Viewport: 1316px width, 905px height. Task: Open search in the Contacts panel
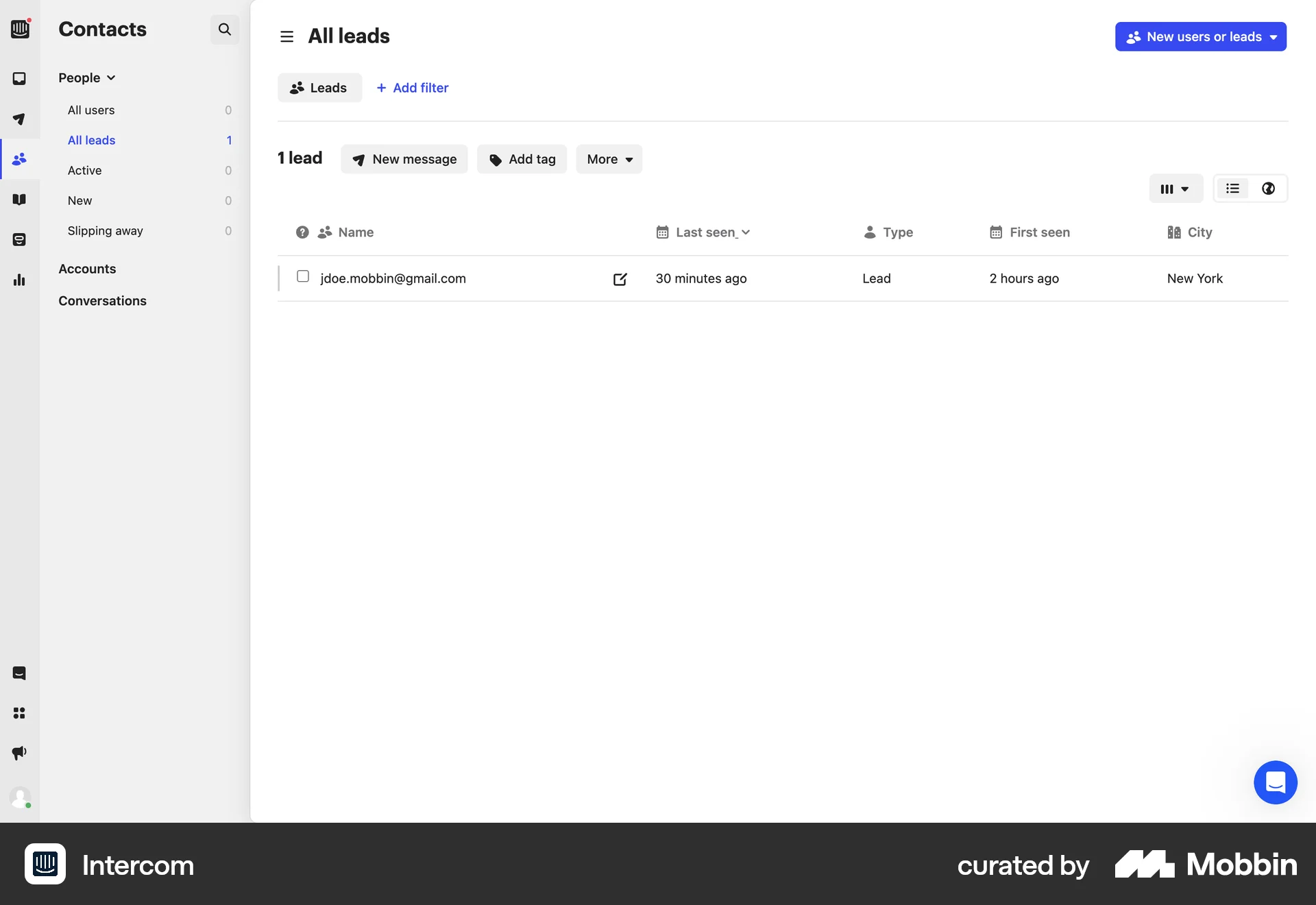(x=224, y=29)
